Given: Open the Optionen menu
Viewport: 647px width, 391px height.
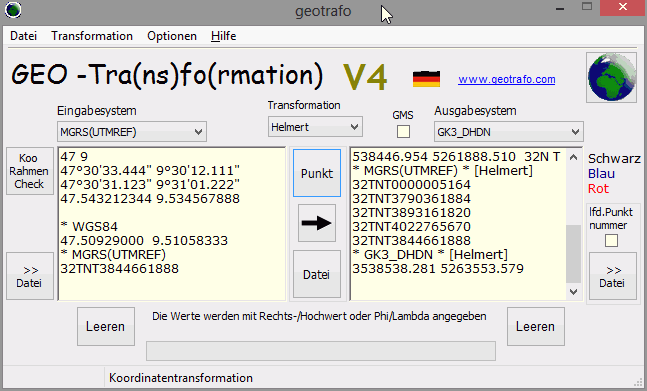Looking at the screenshot, I should click(172, 36).
